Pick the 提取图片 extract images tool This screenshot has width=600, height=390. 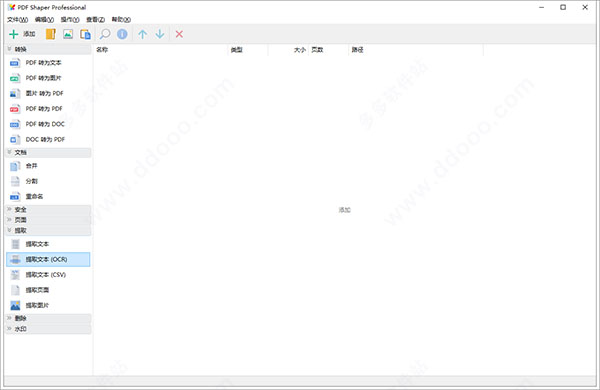coord(48,305)
